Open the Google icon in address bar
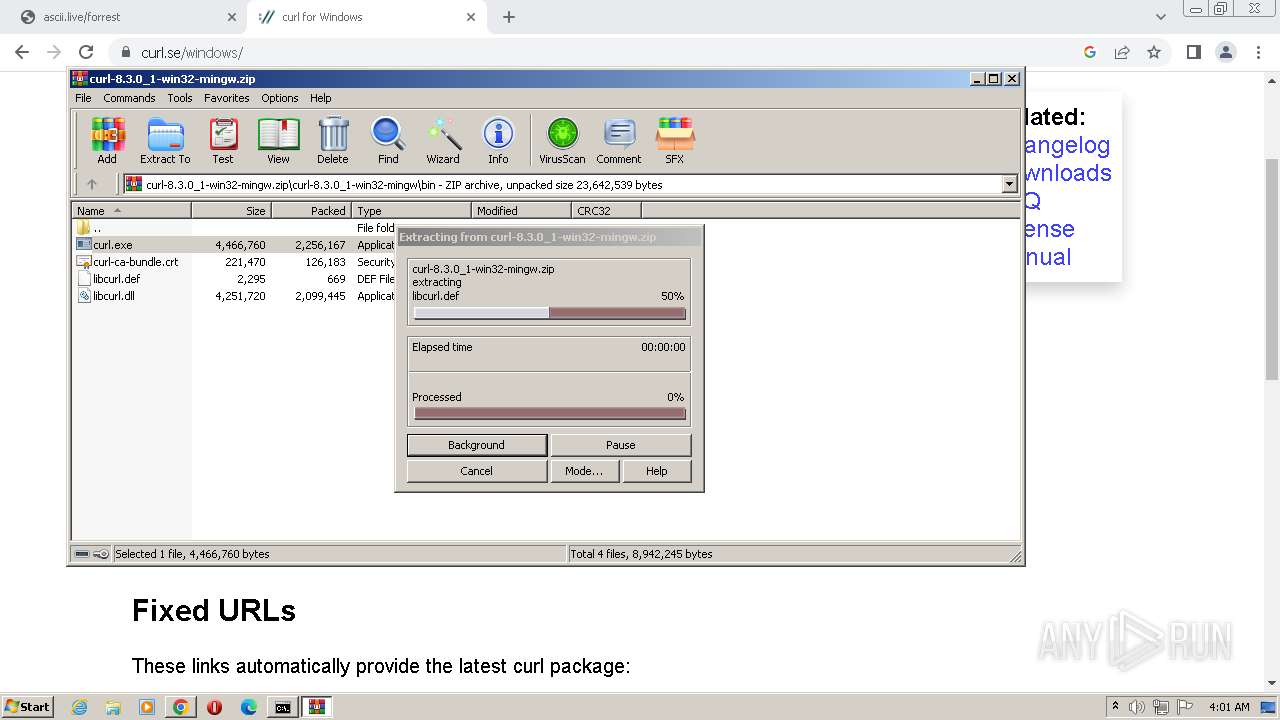Viewport: 1280px width, 720px height. click(x=1090, y=52)
